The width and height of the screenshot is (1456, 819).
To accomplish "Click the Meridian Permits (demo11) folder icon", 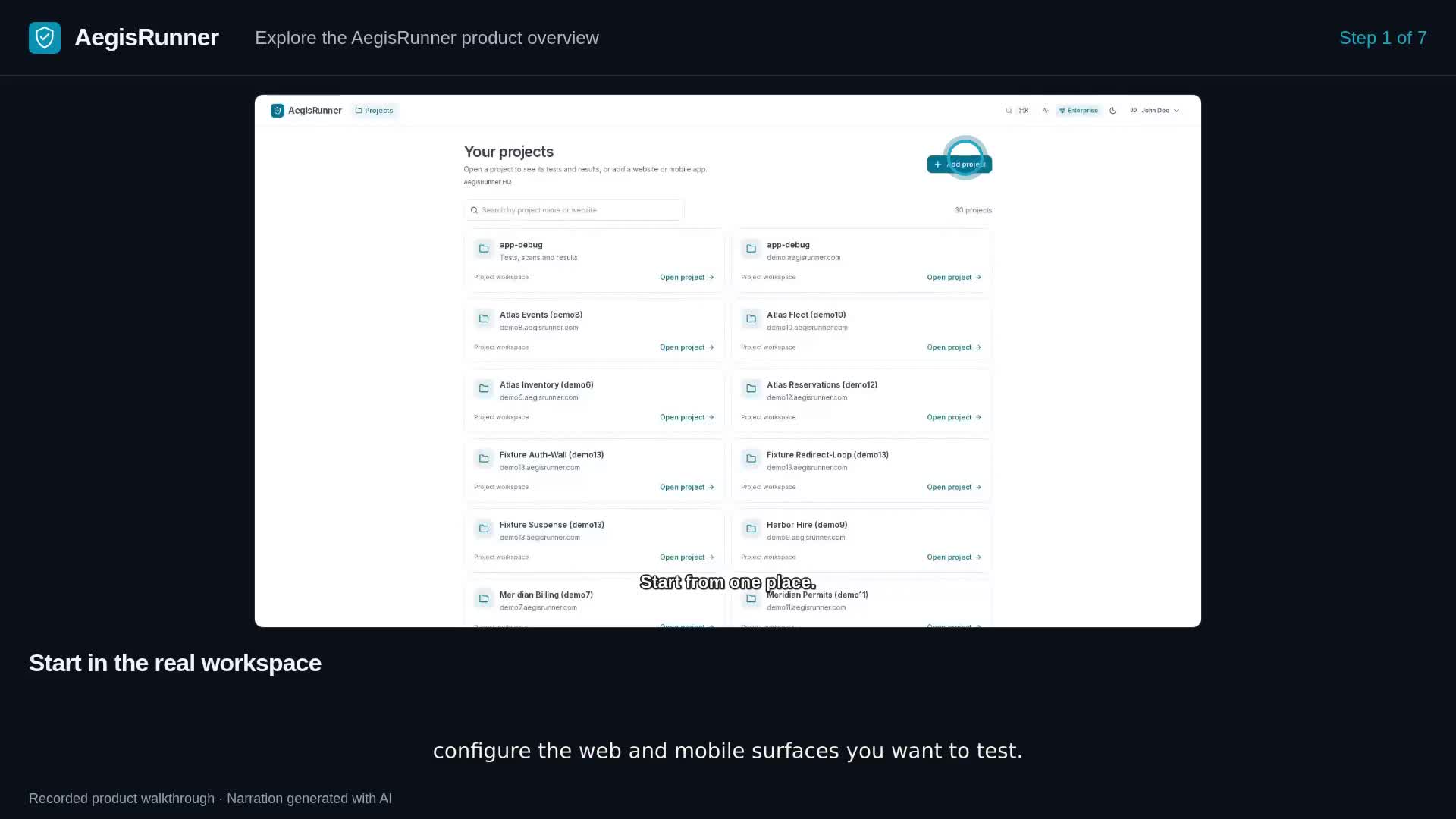I will 751,598.
